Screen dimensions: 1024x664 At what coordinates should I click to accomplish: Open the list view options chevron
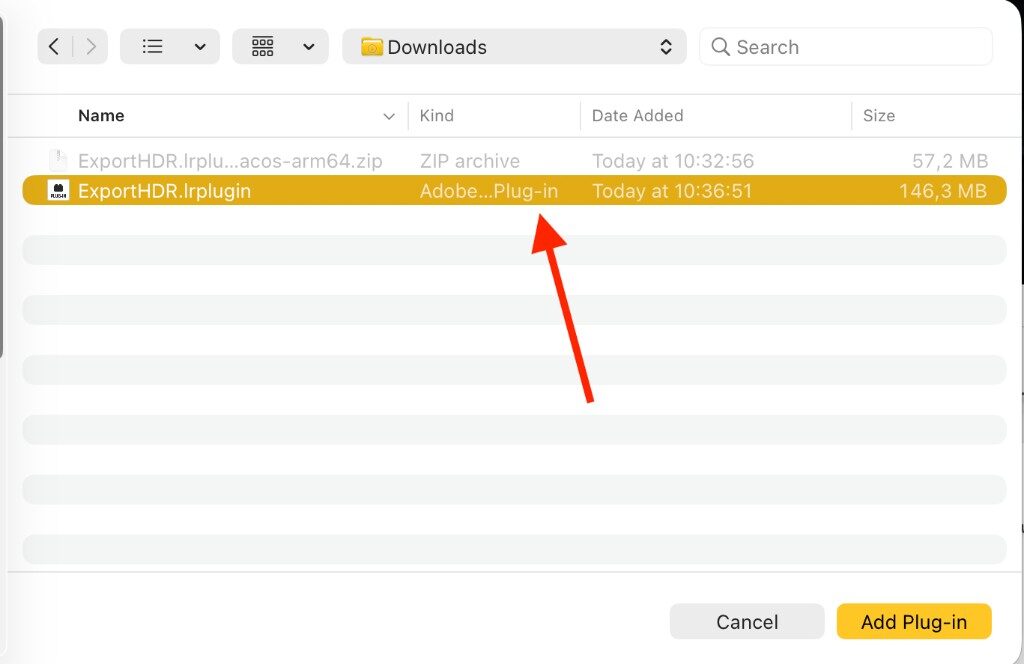coord(200,47)
